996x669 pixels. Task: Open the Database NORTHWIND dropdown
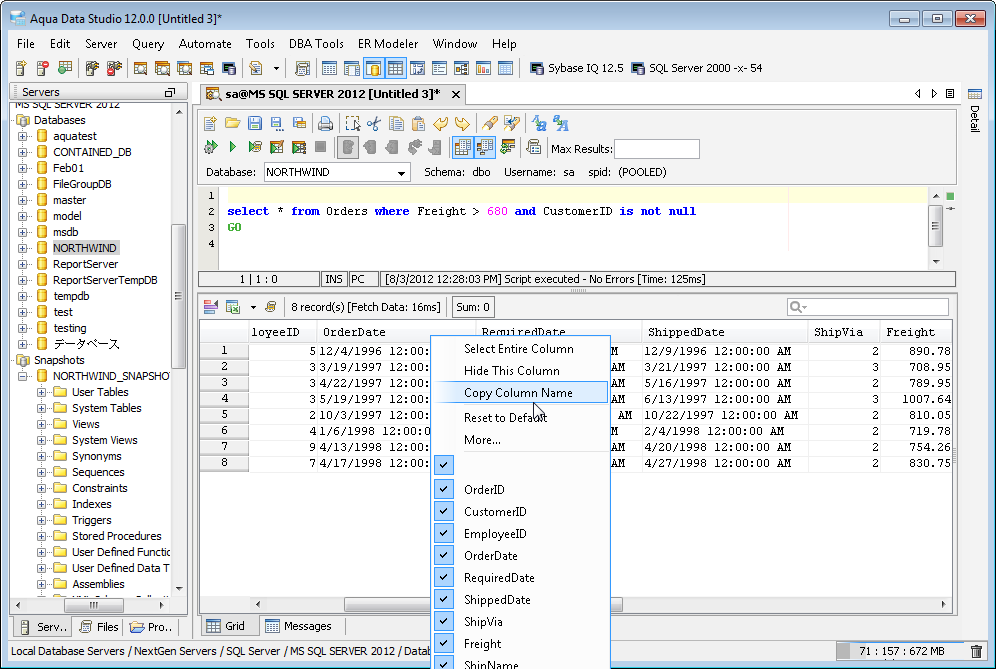point(401,172)
